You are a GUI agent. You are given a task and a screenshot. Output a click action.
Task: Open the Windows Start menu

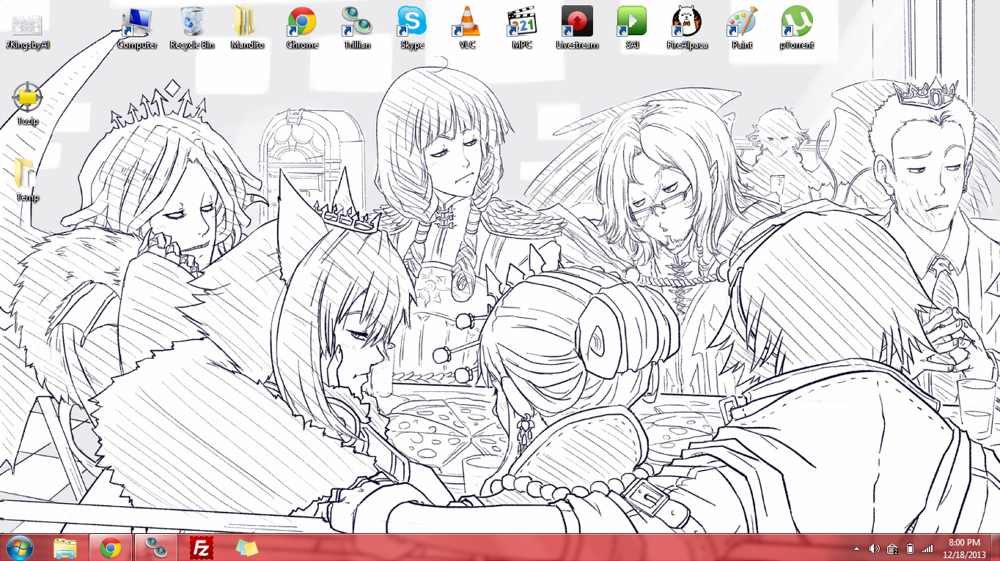pos(19,548)
